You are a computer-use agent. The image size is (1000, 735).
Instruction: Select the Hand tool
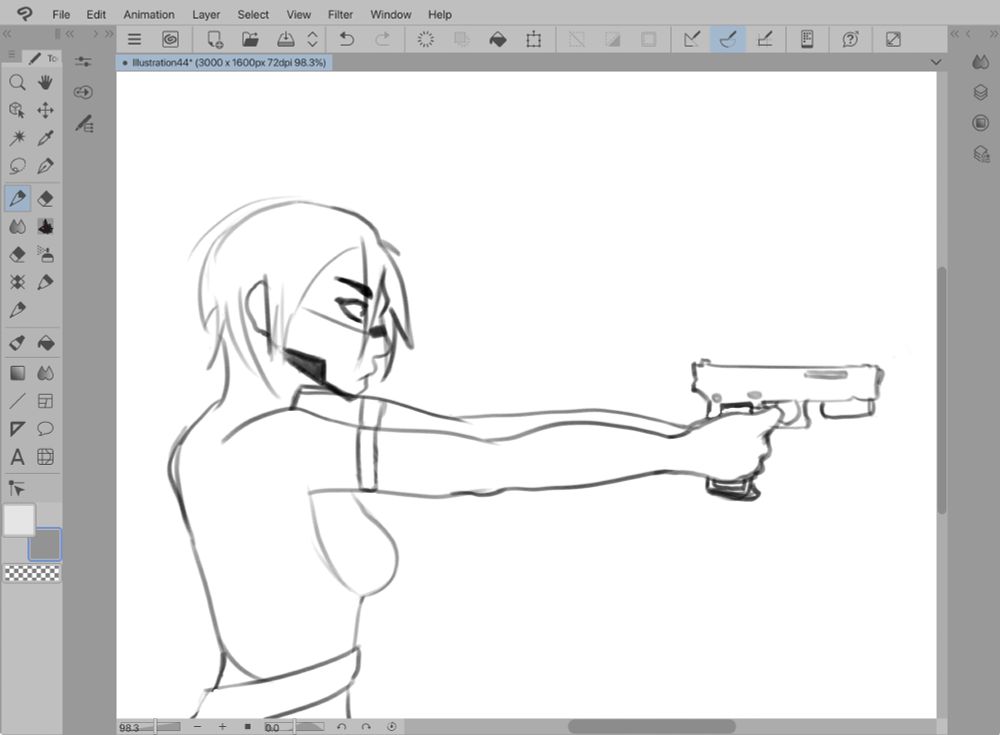45,83
